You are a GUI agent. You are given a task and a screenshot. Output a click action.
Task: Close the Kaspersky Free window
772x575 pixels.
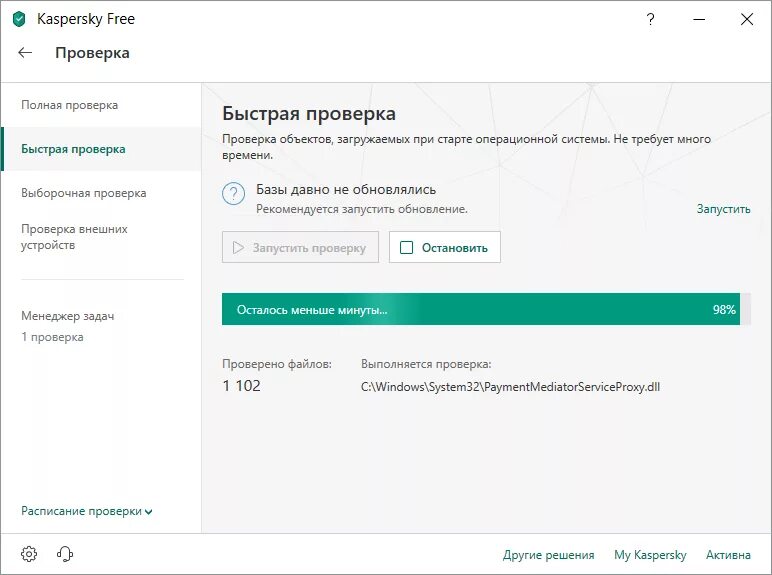[x=747, y=19]
